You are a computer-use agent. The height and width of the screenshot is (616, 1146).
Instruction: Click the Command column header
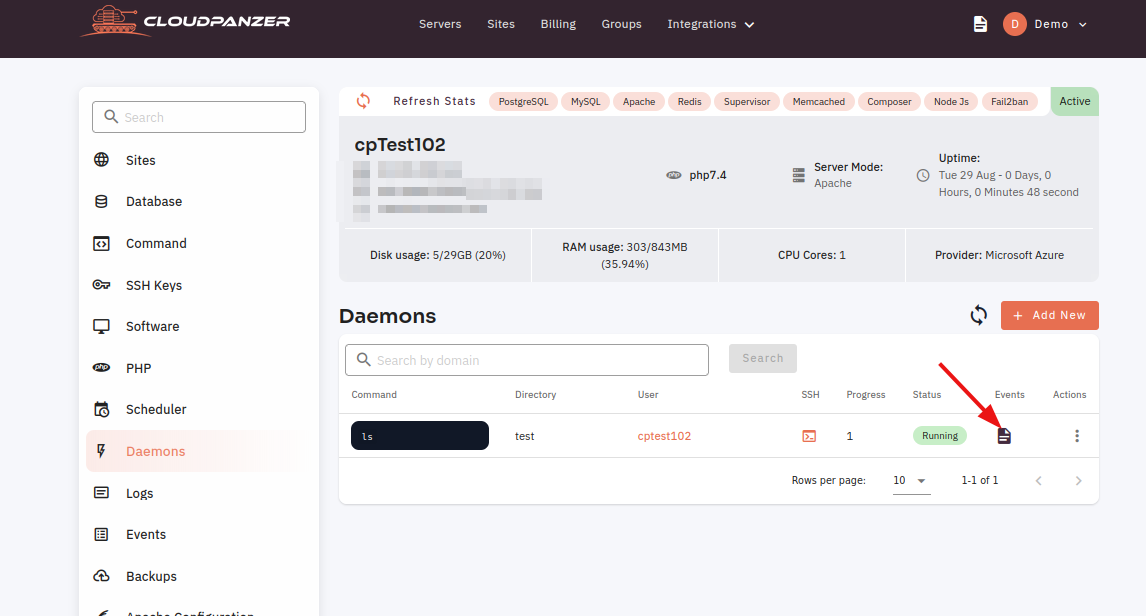click(x=373, y=395)
